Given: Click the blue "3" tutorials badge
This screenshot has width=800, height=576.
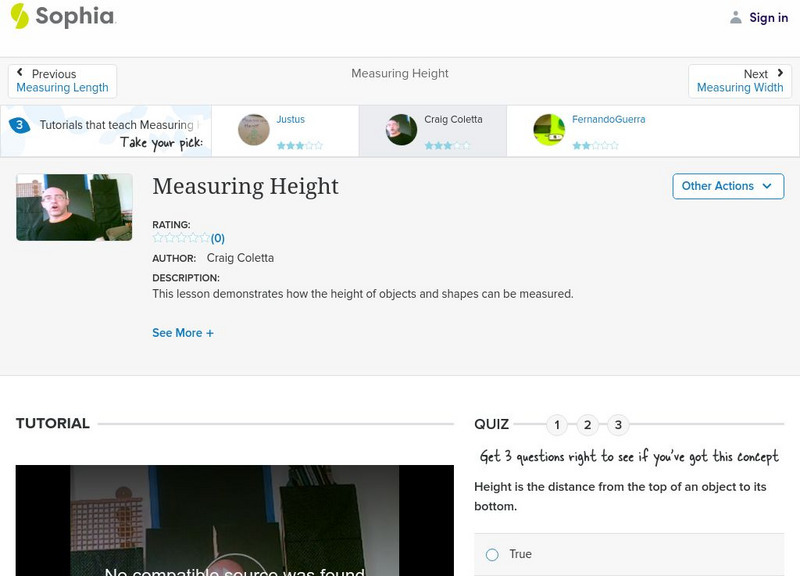Looking at the screenshot, I should (18, 125).
